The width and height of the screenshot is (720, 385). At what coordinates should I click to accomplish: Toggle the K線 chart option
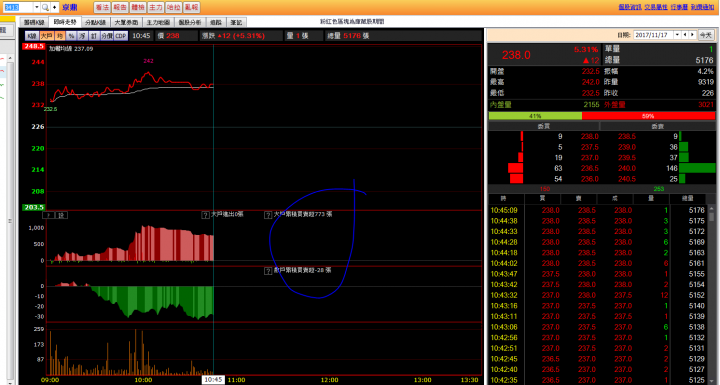coord(32,36)
